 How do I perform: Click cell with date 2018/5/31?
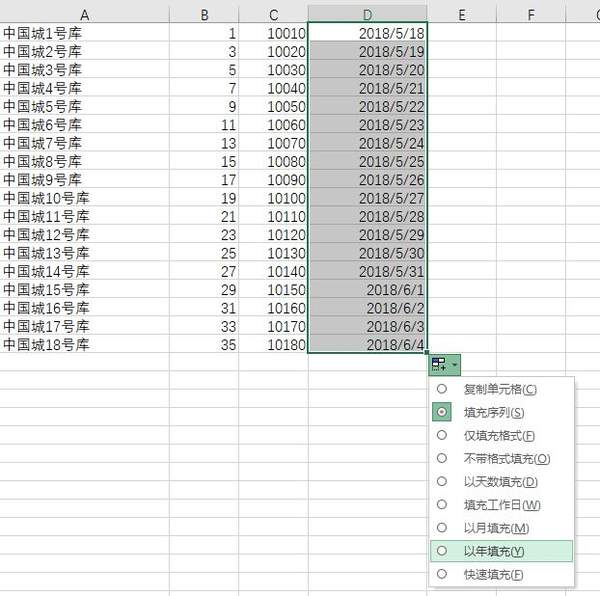[367, 271]
